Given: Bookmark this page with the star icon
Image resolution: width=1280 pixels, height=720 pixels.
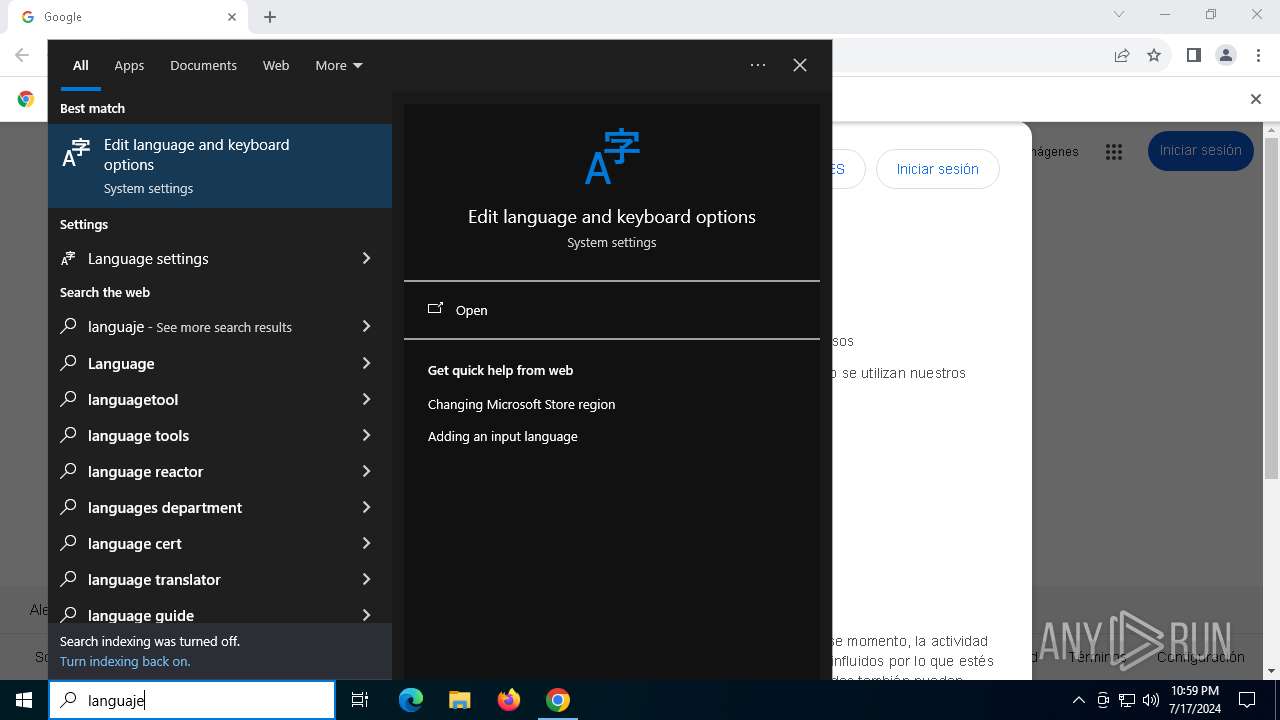Looking at the screenshot, I should (x=1154, y=55).
